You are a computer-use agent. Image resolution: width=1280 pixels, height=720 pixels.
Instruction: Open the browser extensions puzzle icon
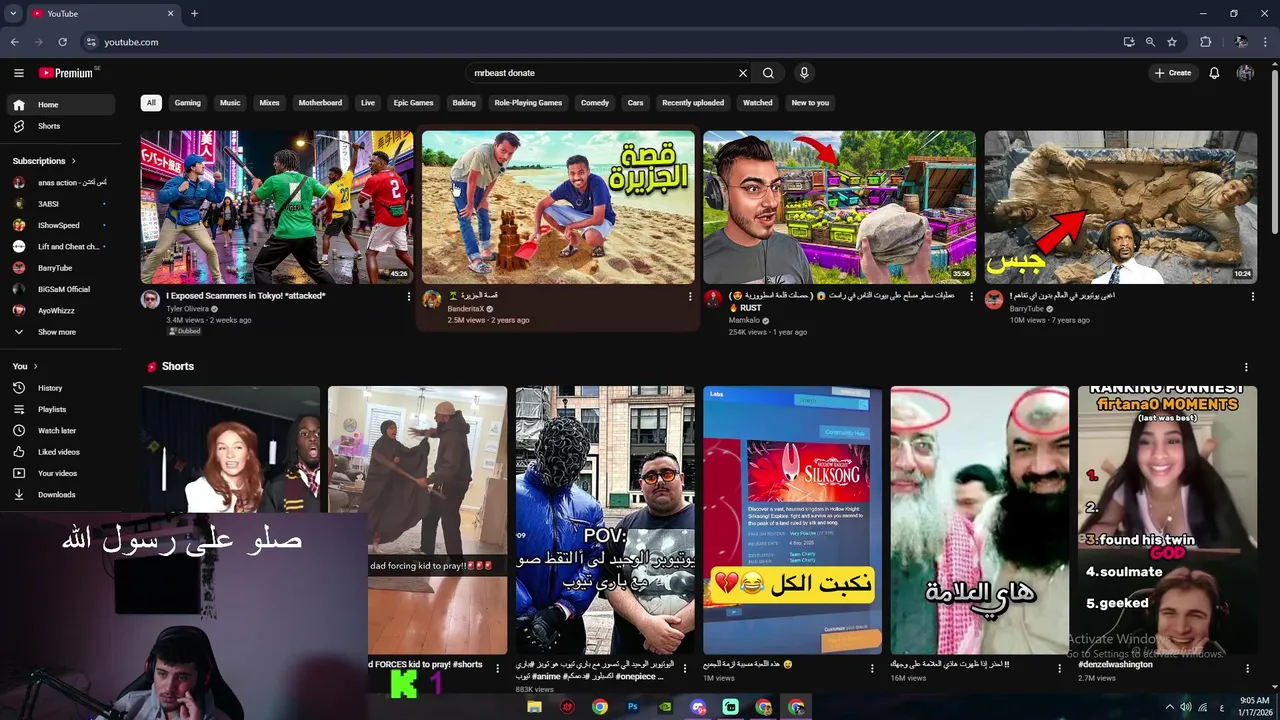(1205, 42)
